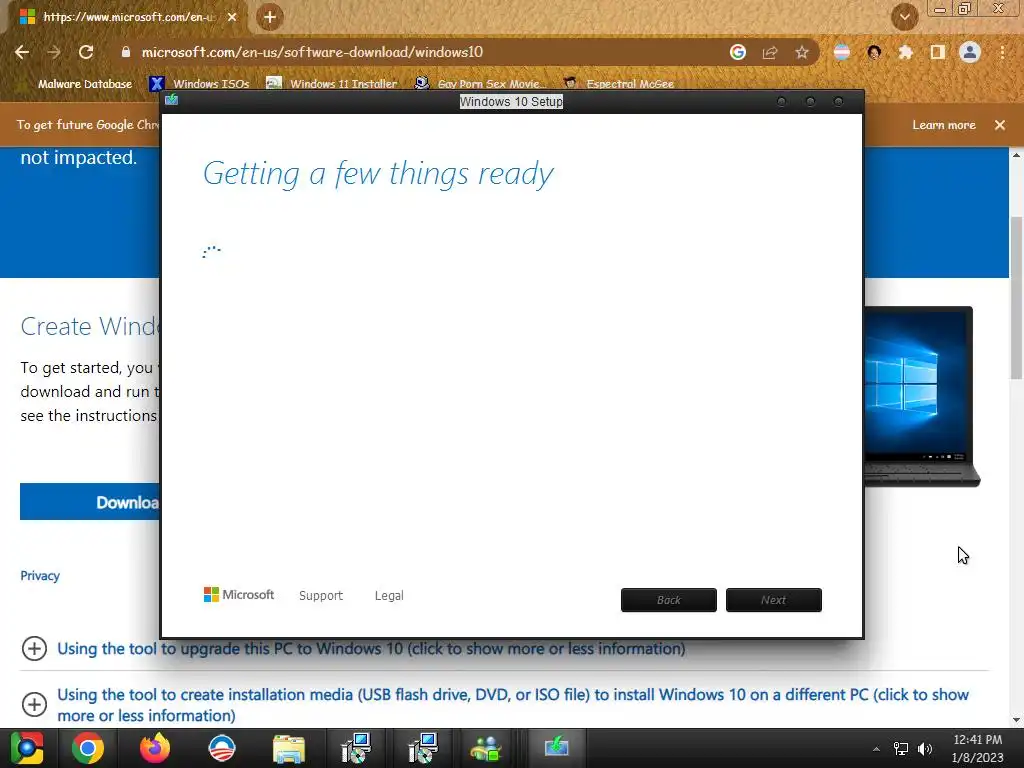Image resolution: width=1024 pixels, height=768 pixels.
Task: Open the Legal link in Setup
Action: tap(389, 596)
